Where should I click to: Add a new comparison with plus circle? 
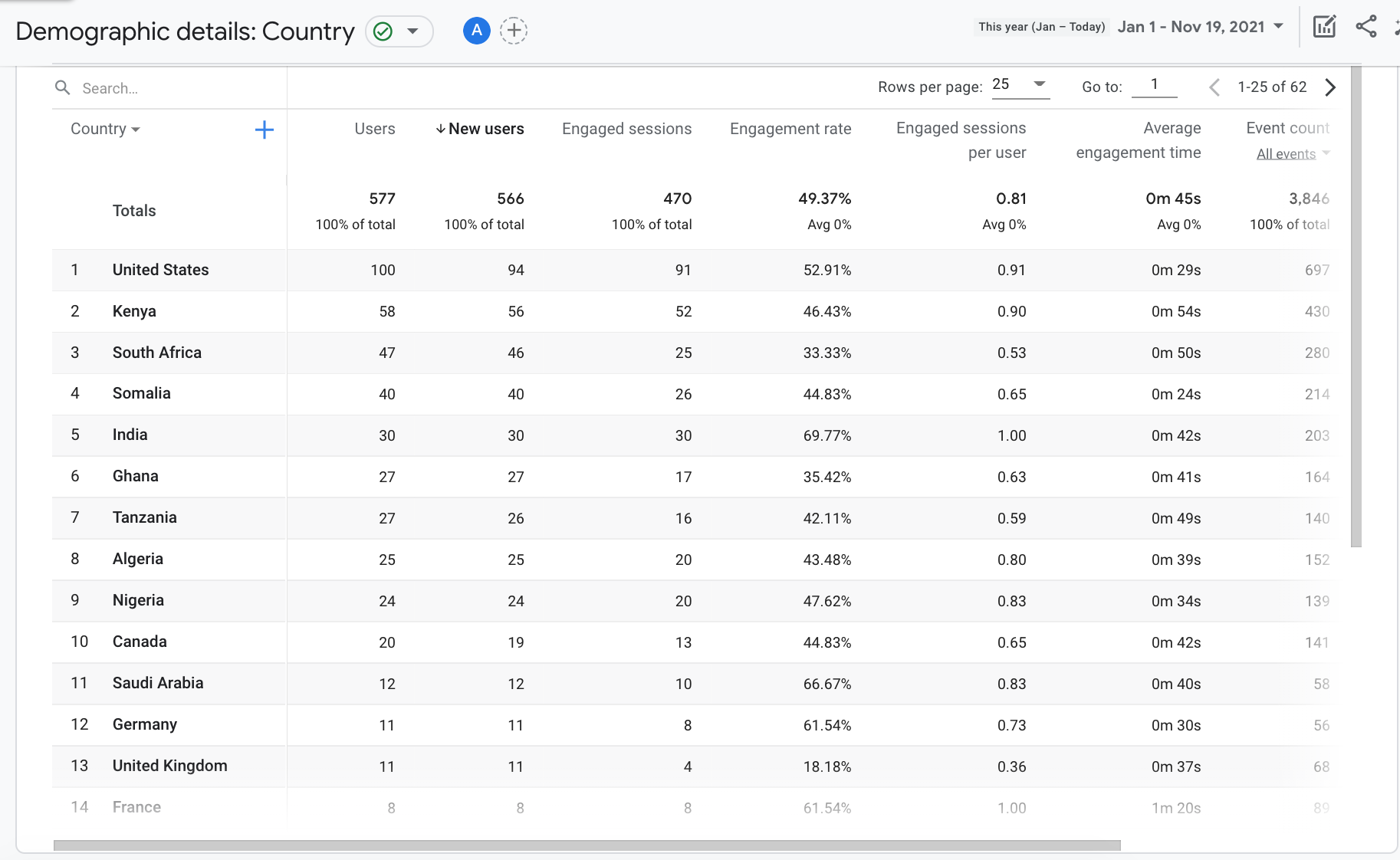click(514, 31)
